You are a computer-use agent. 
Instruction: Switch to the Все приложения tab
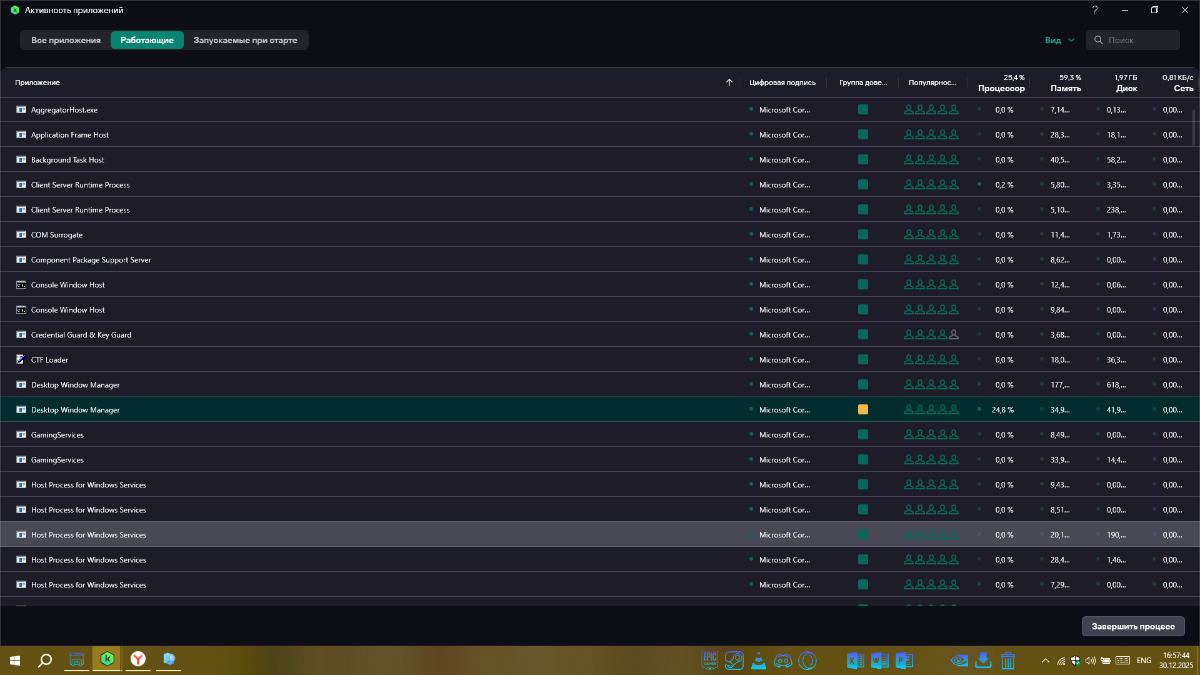coord(66,40)
